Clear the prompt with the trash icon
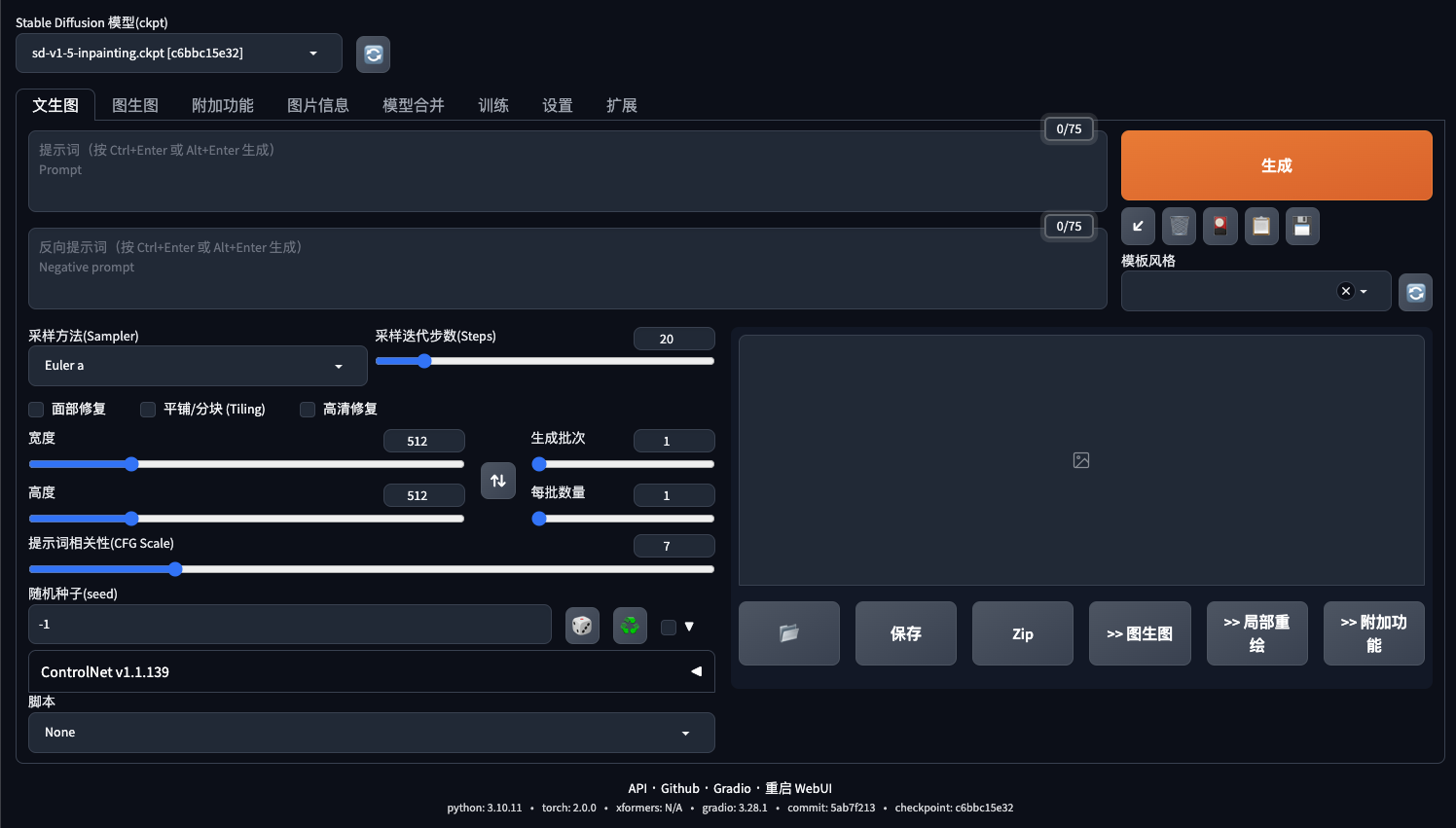Image resolution: width=1456 pixels, height=828 pixels. click(1179, 227)
